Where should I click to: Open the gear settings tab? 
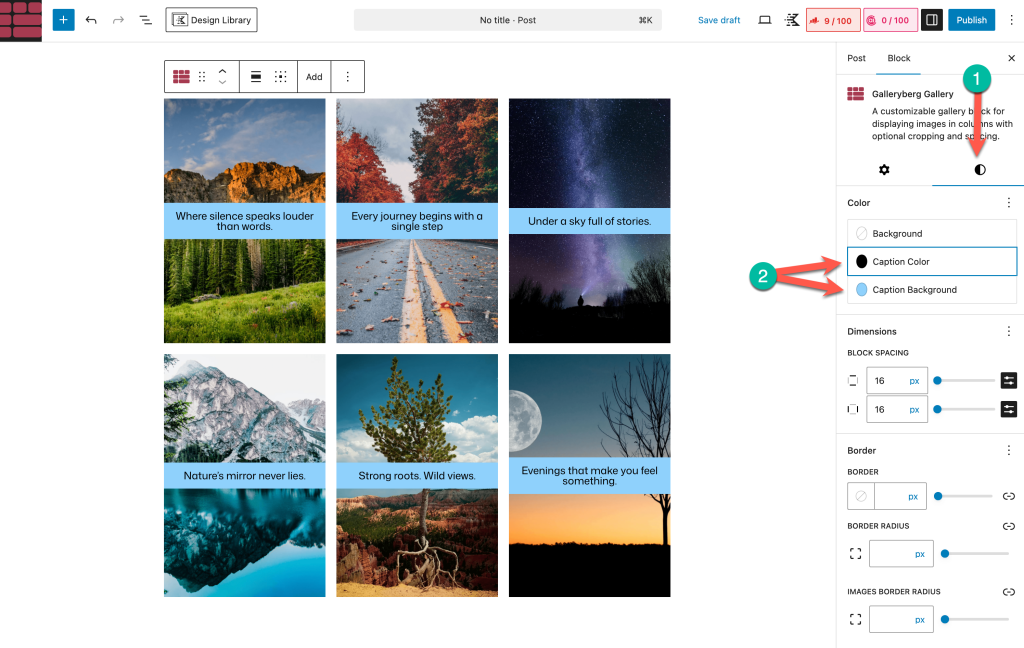884,170
